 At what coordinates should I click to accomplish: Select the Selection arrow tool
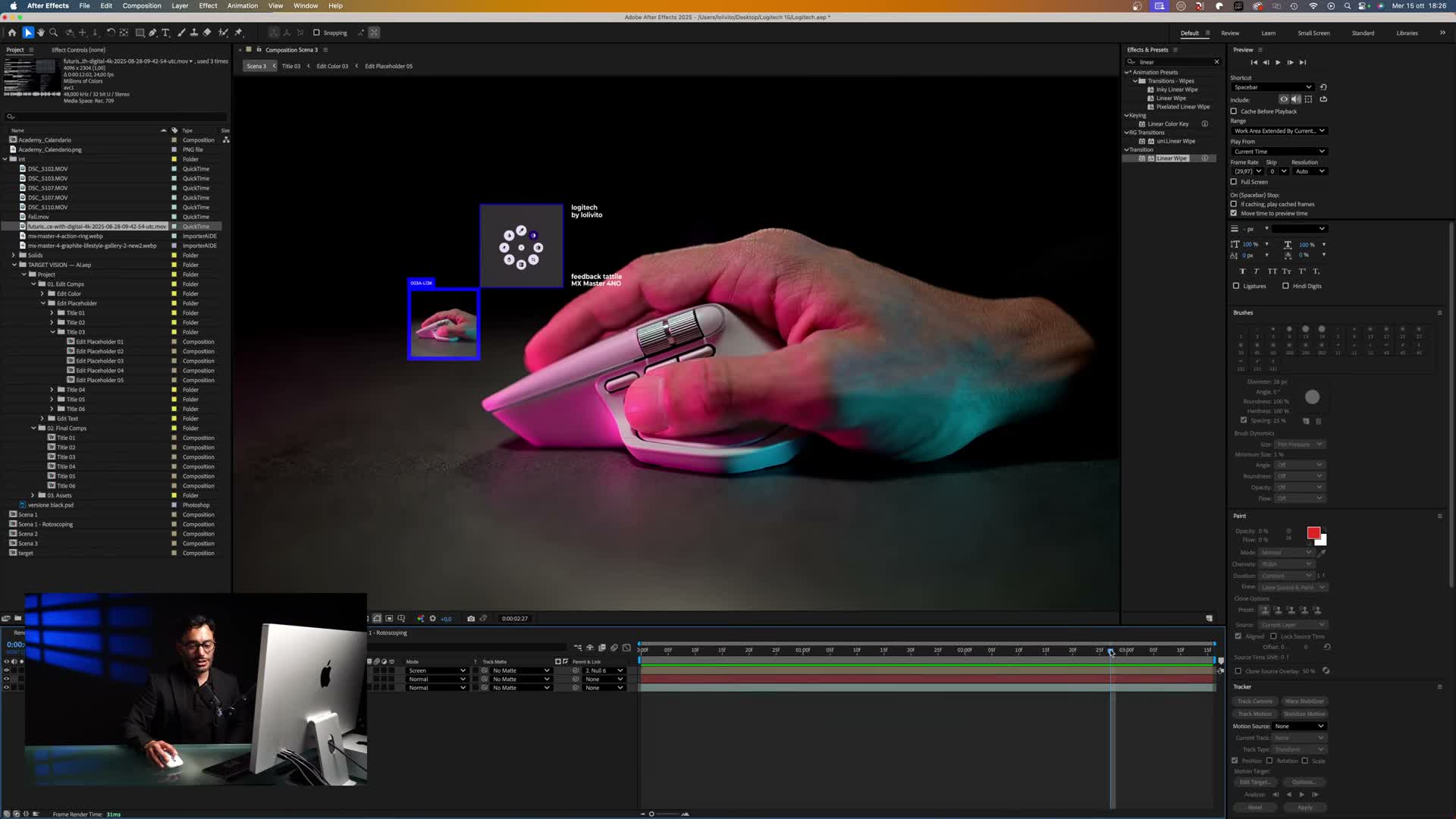[28, 33]
